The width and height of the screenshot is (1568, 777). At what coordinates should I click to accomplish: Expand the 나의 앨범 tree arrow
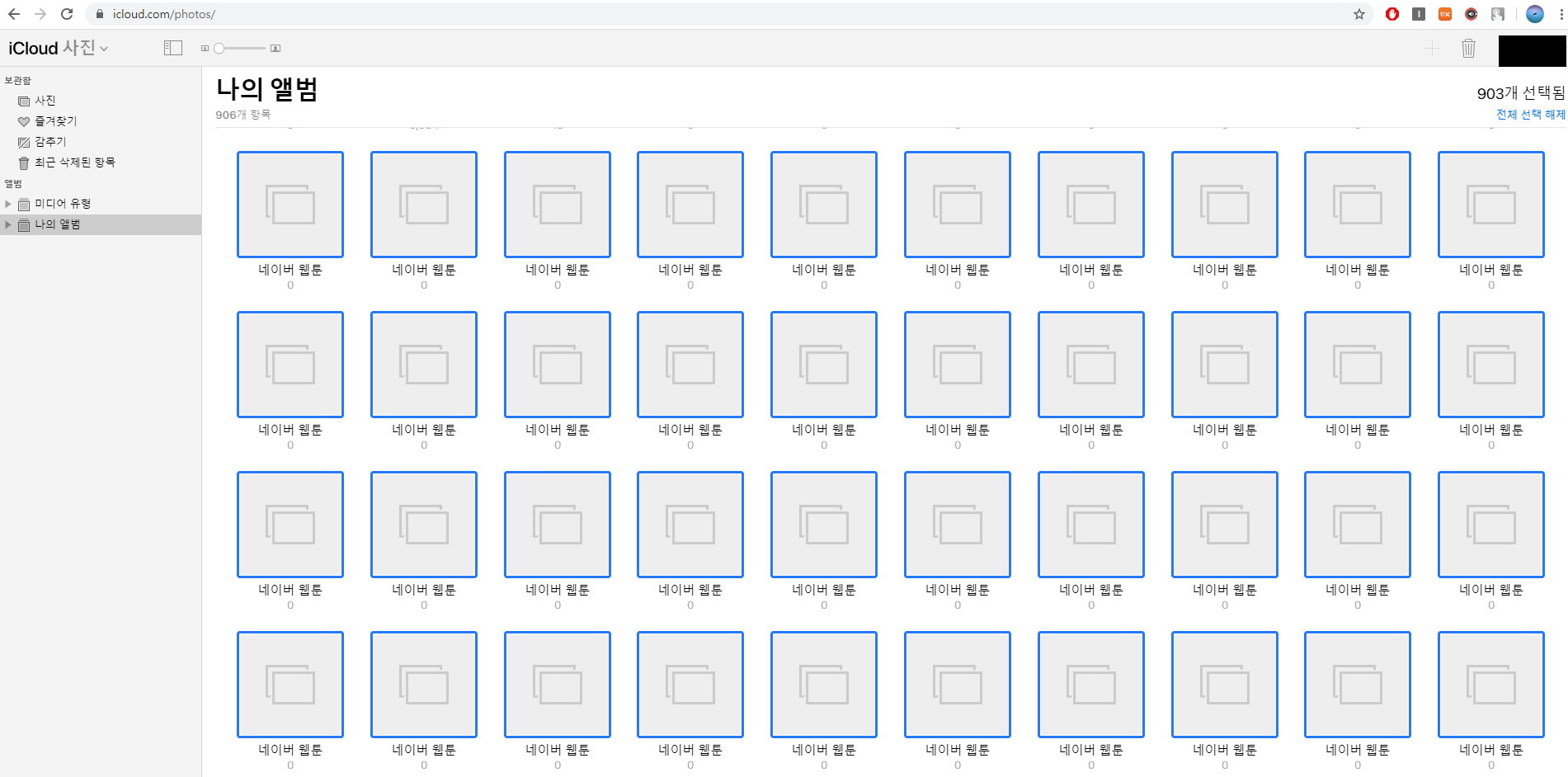(8, 224)
